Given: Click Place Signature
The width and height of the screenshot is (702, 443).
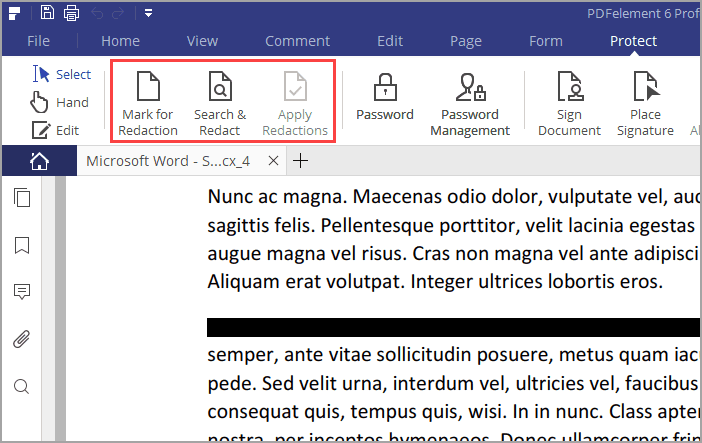Looking at the screenshot, I should [645, 103].
